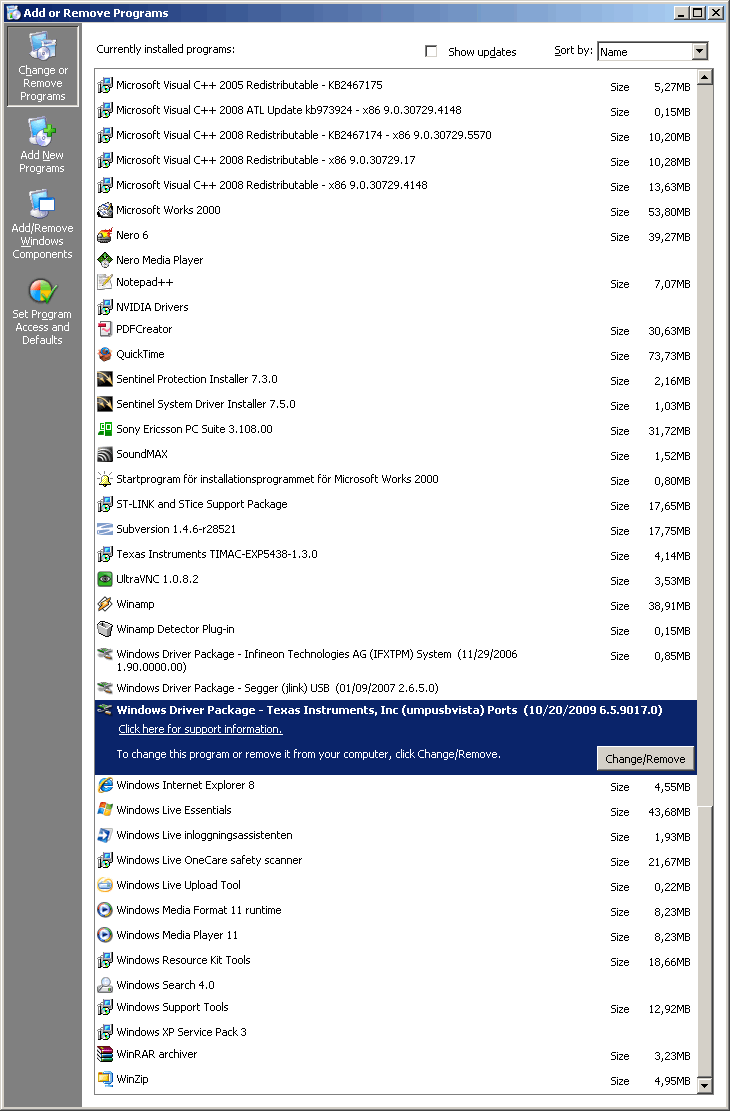This screenshot has height=1111, width=730.
Task: Click the Sony Ericsson PC Suite icon
Action: (105, 429)
